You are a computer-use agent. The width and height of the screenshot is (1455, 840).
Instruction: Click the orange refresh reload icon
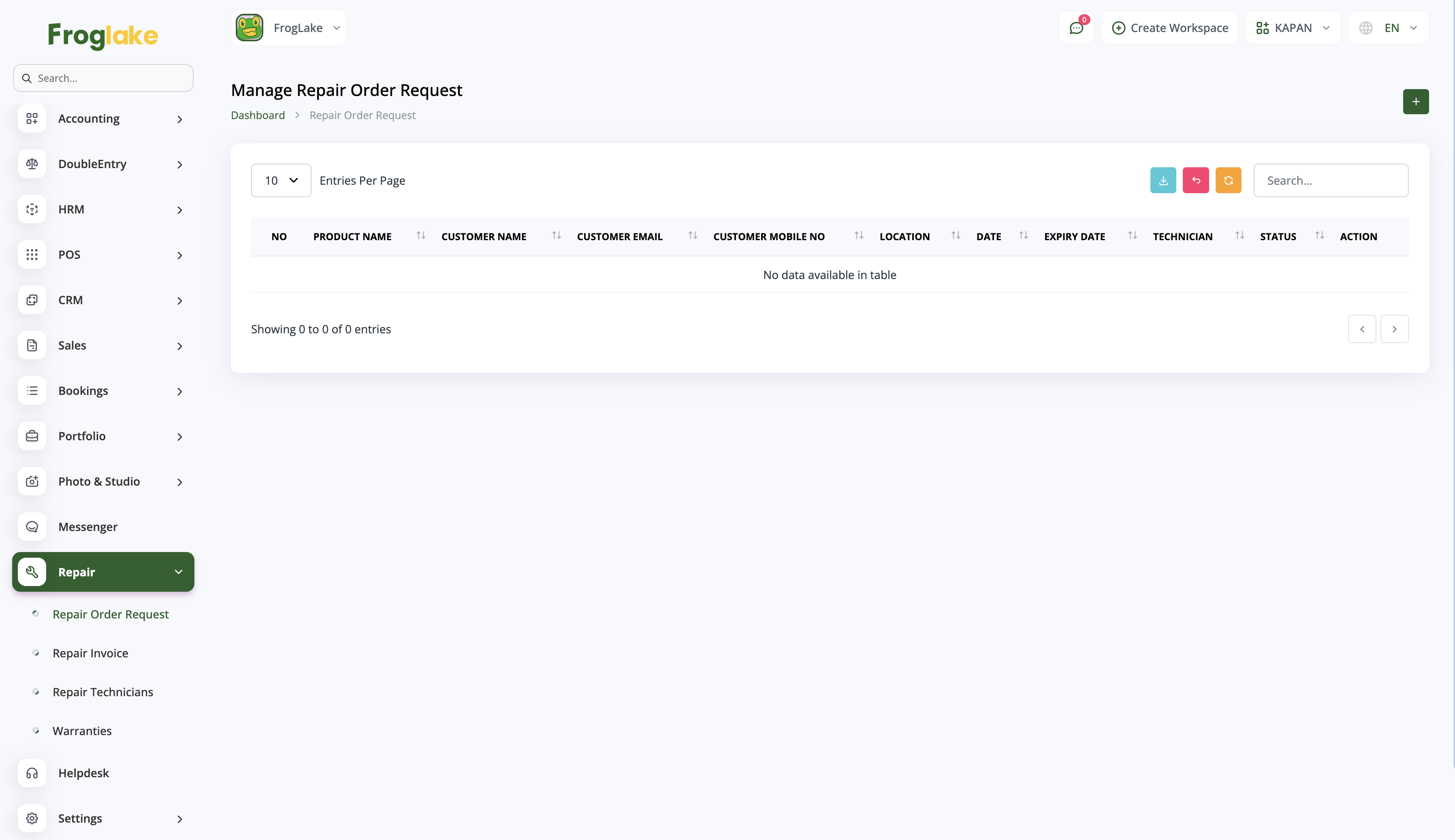pyautogui.click(x=1228, y=181)
